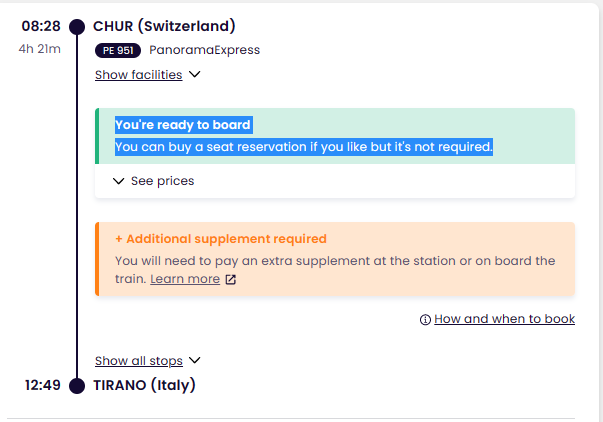Click the external link icon beside Learn more

pyautogui.click(x=230, y=279)
